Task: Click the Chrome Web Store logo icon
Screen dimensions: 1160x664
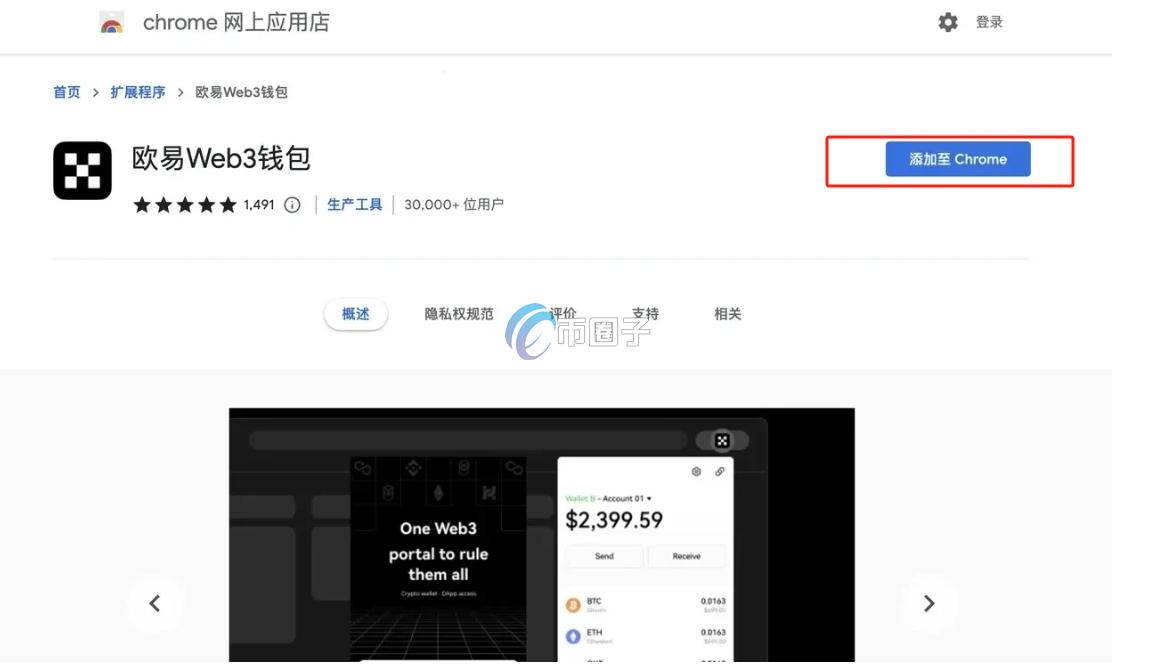Action: click(x=111, y=22)
